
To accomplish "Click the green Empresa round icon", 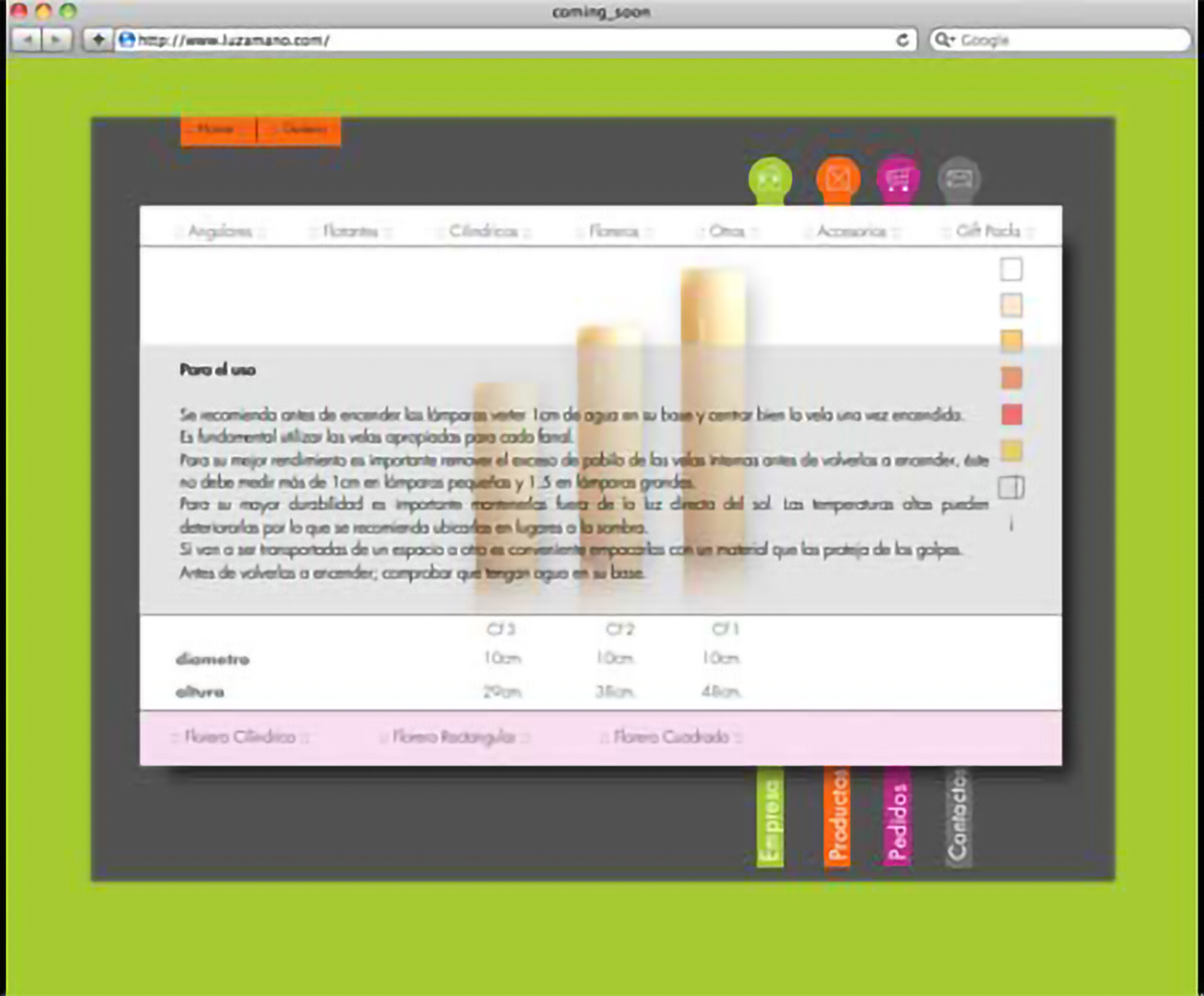I will (770, 179).
